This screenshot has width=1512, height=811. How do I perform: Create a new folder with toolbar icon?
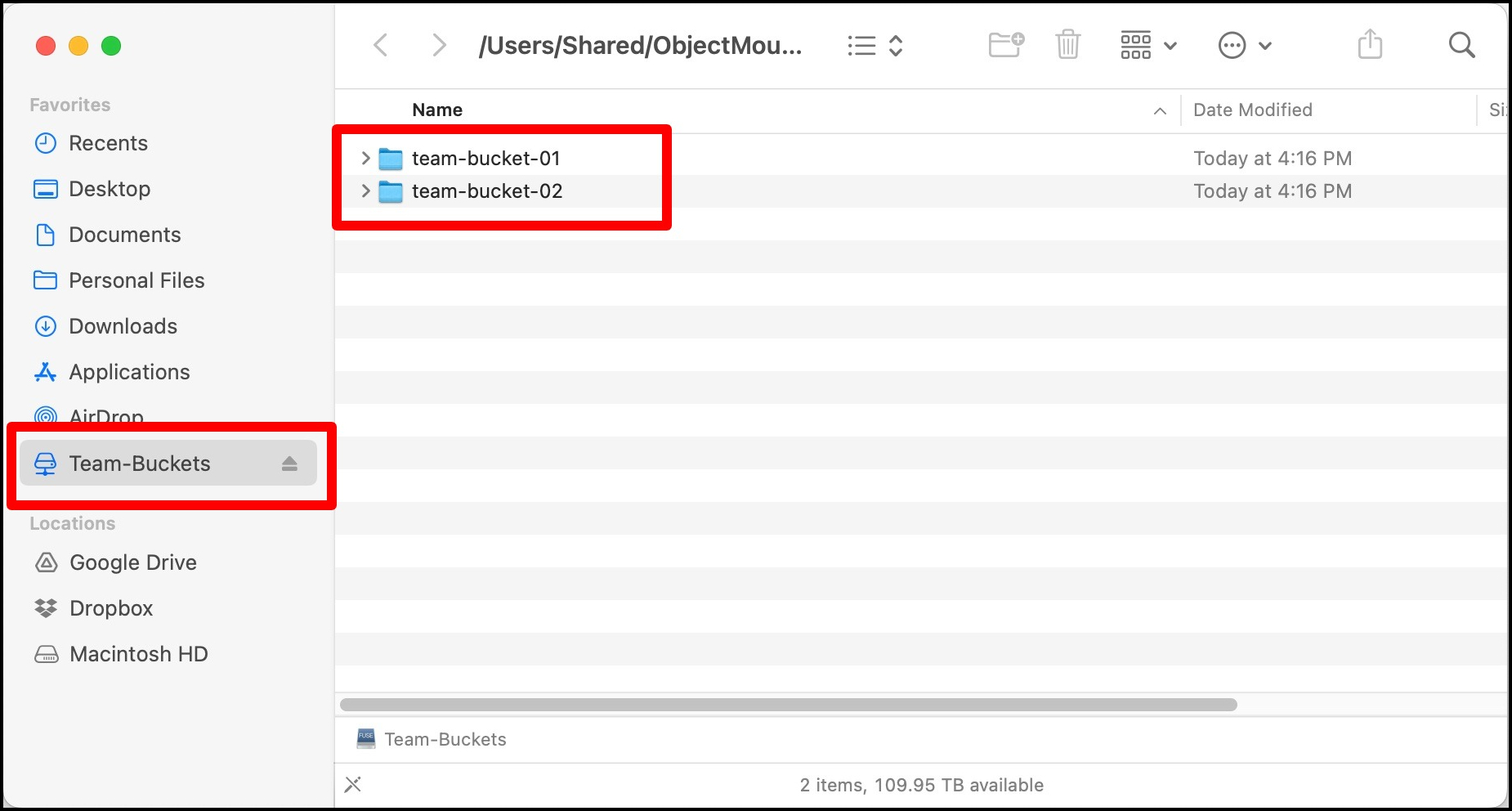1005,45
